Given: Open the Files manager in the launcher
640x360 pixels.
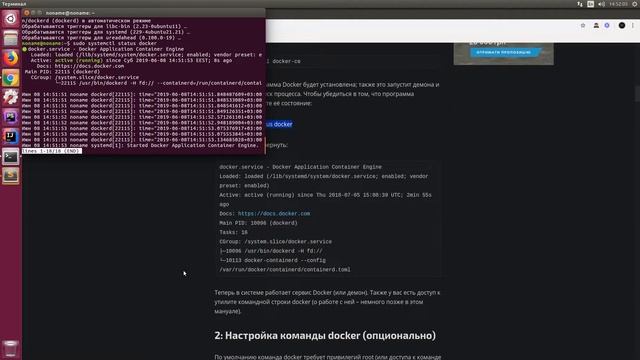Looking at the screenshot, I should coord(11,38).
